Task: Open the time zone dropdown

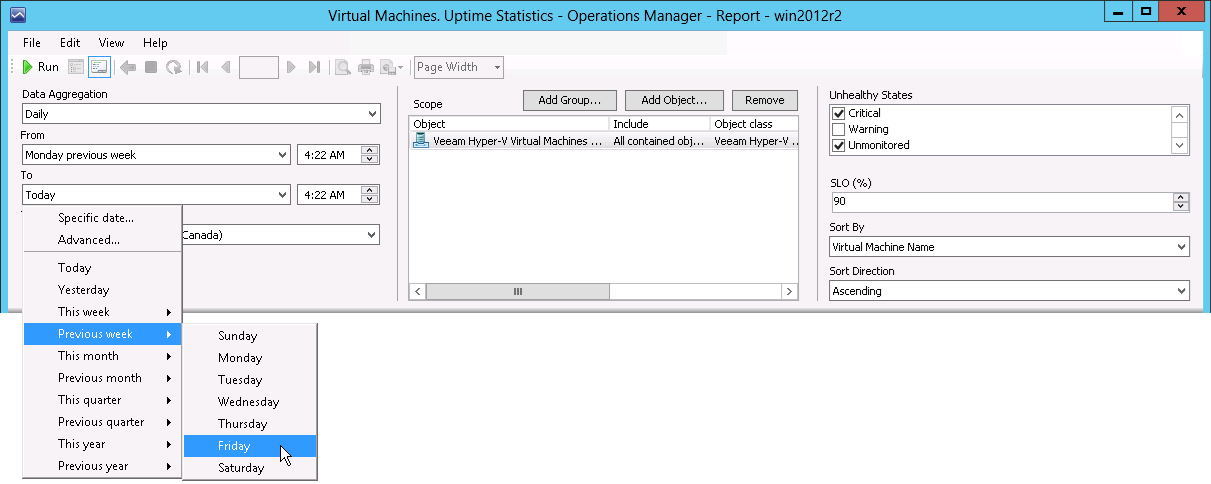Action: pos(372,235)
